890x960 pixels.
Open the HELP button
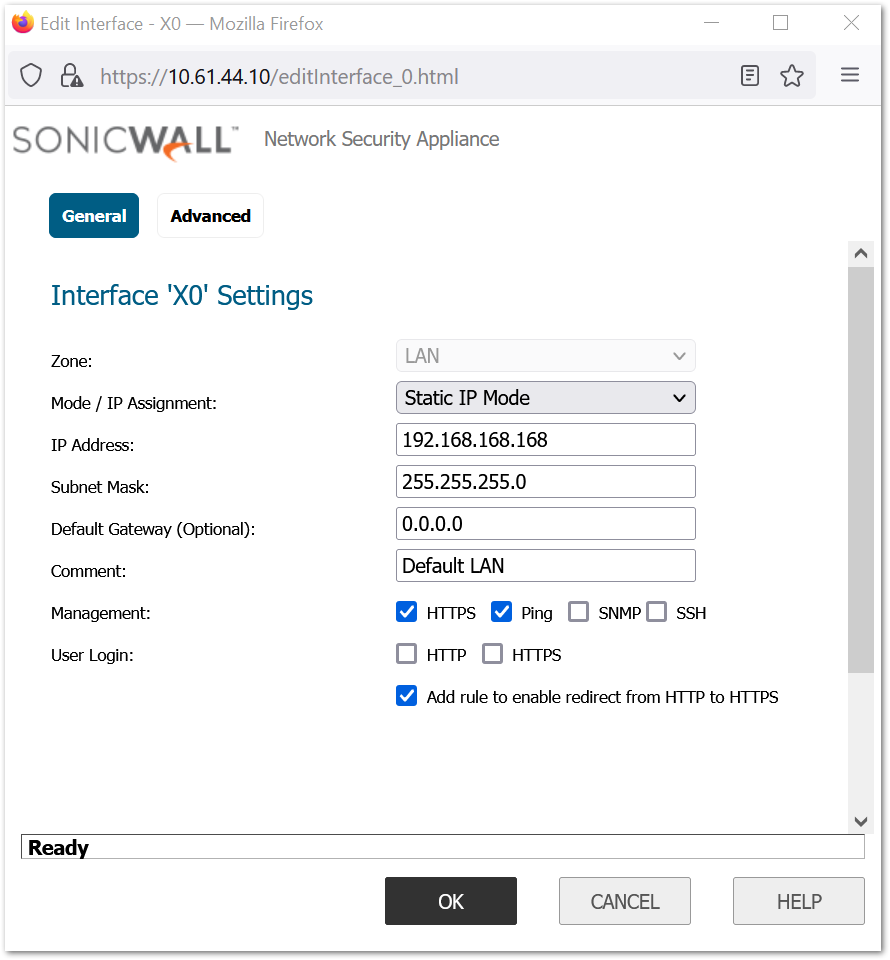coord(799,901)
